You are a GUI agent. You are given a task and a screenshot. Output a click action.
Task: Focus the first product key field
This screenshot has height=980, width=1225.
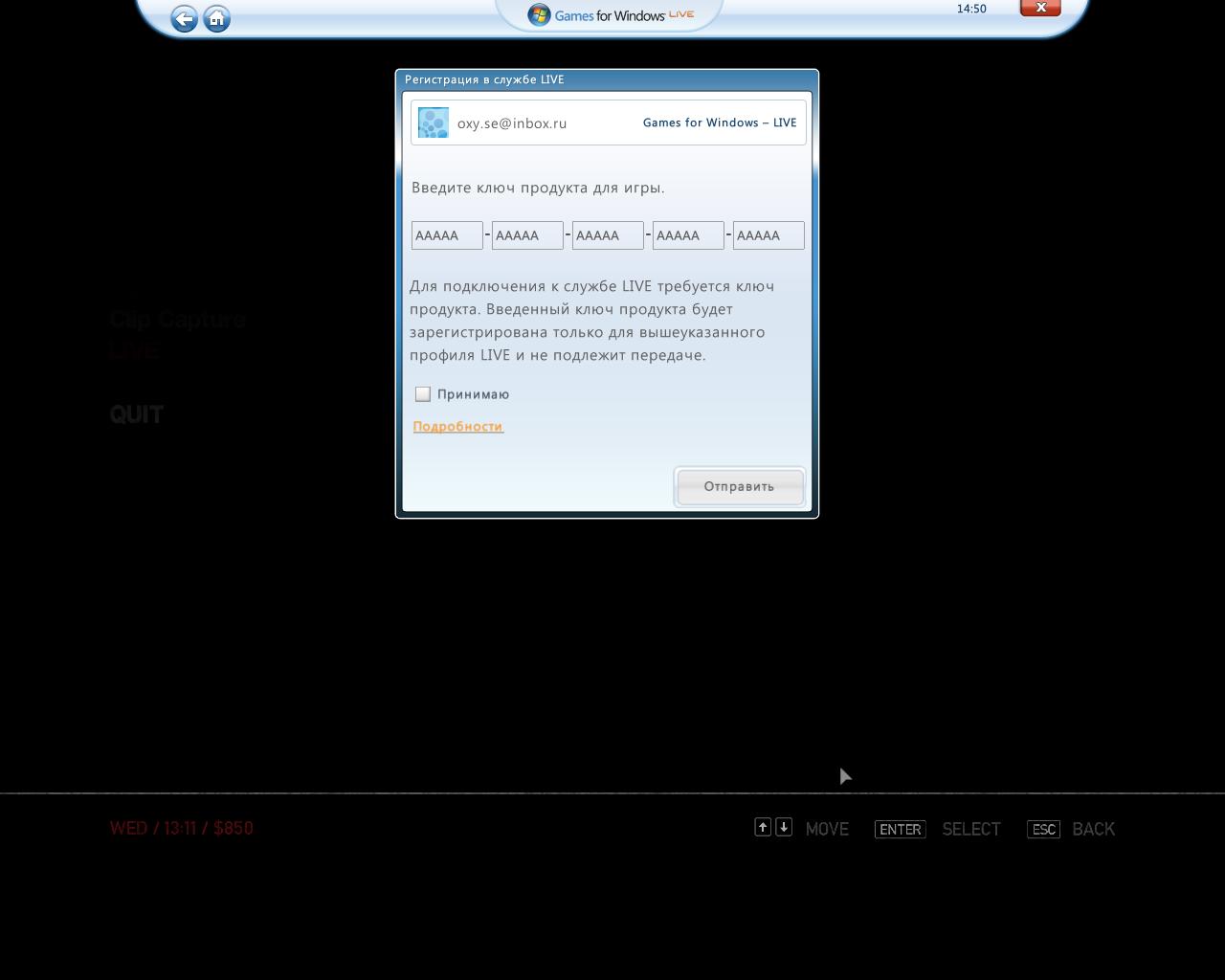(447, 235)
